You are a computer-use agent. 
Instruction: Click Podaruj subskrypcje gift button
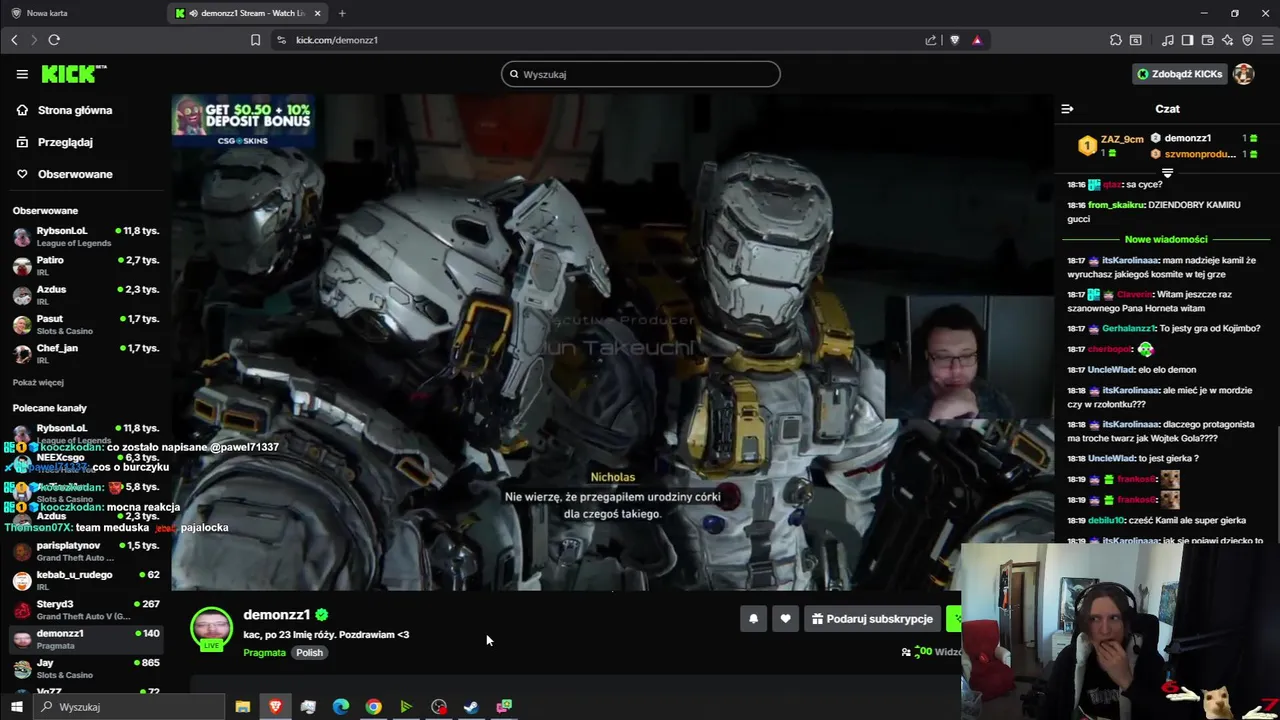pos(872,619)
